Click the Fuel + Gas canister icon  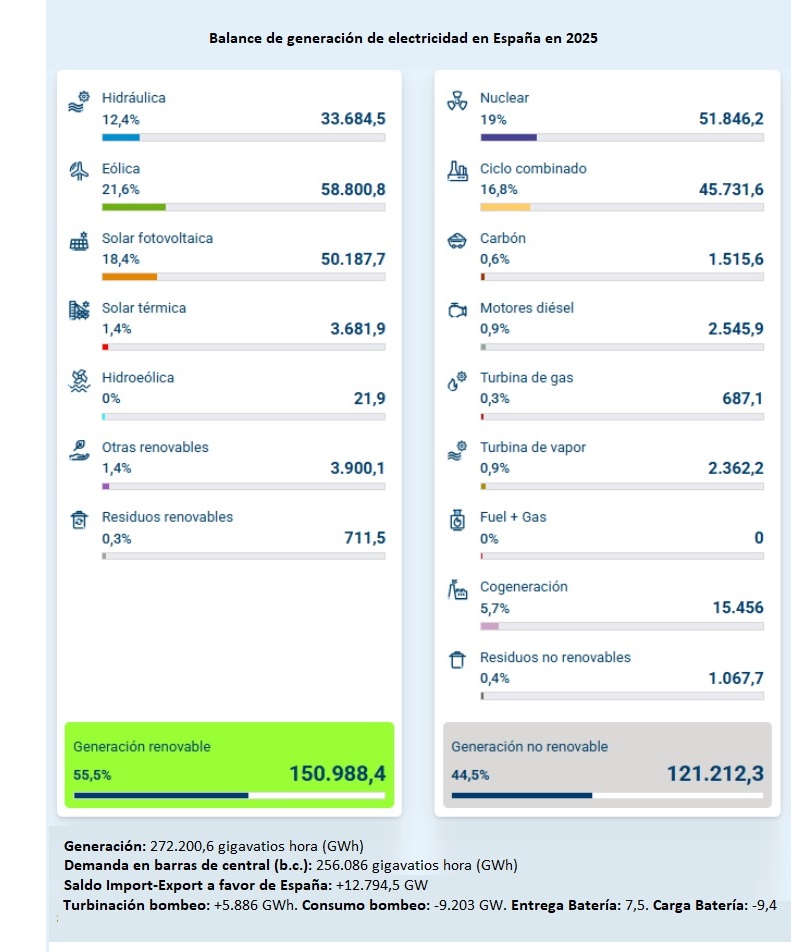pos(457,520)
